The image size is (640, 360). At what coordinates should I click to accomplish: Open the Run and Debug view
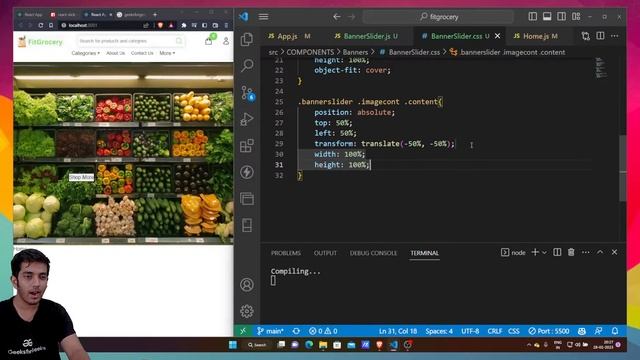tap(247, 120)
